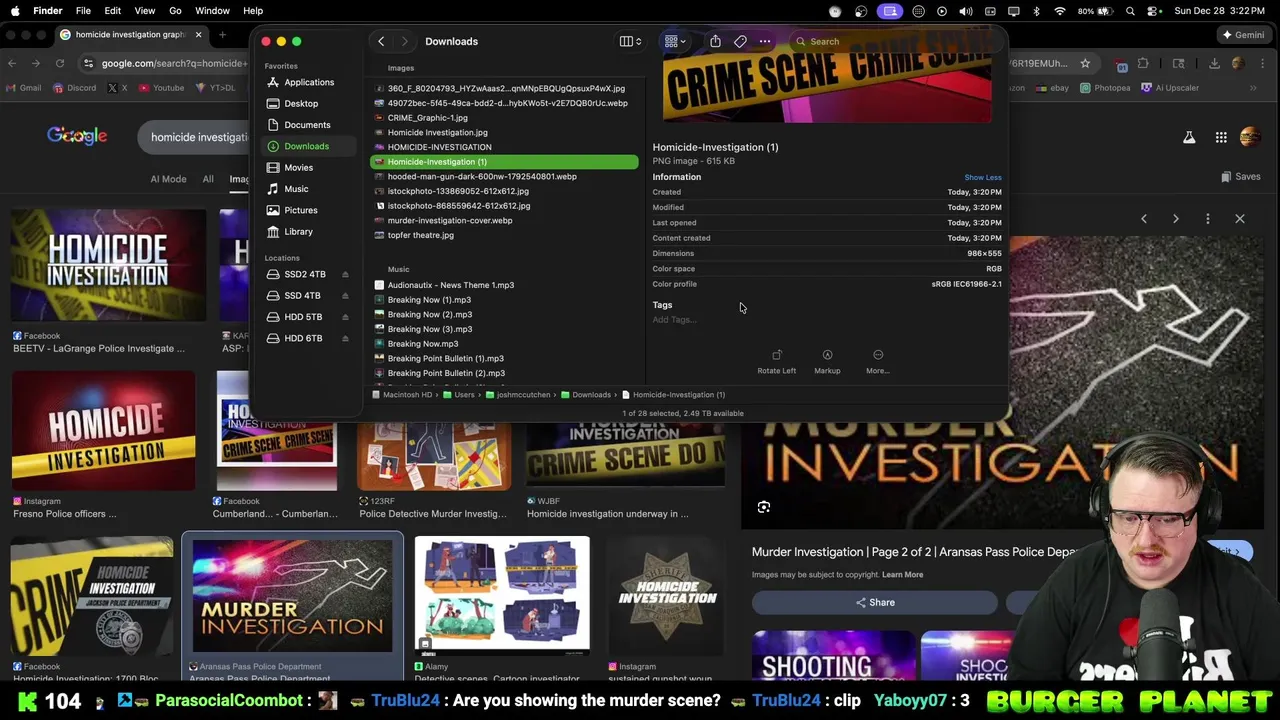
Task: Eject the HDD 6TB drive
Action: coord(345,338)
